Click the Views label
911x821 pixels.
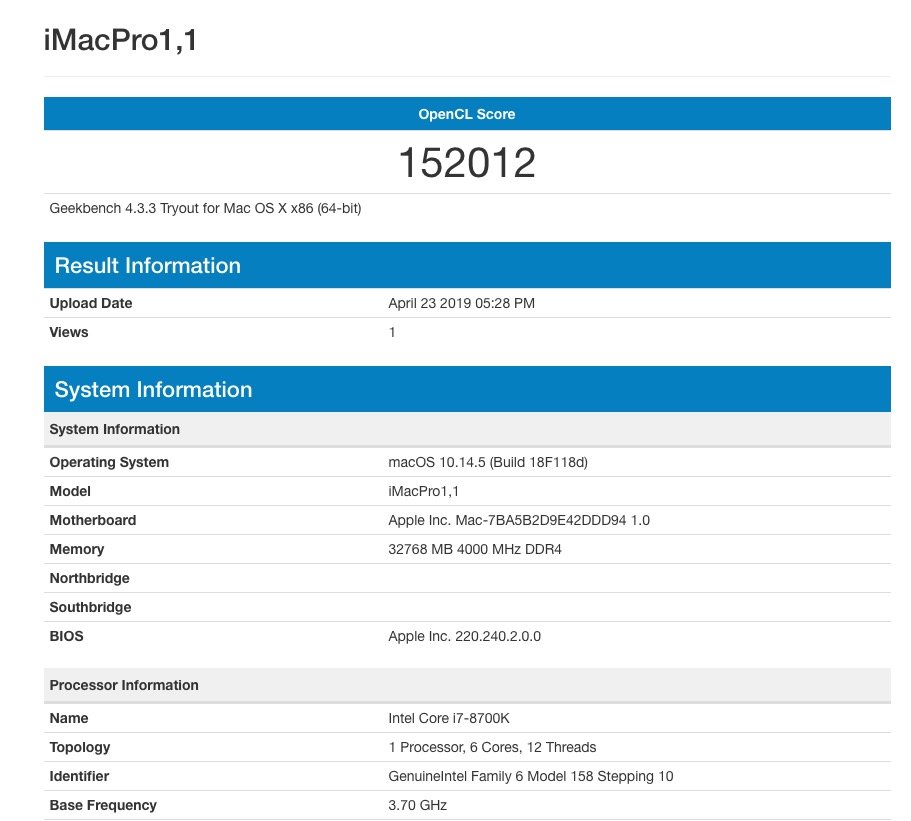pos(69,332)
